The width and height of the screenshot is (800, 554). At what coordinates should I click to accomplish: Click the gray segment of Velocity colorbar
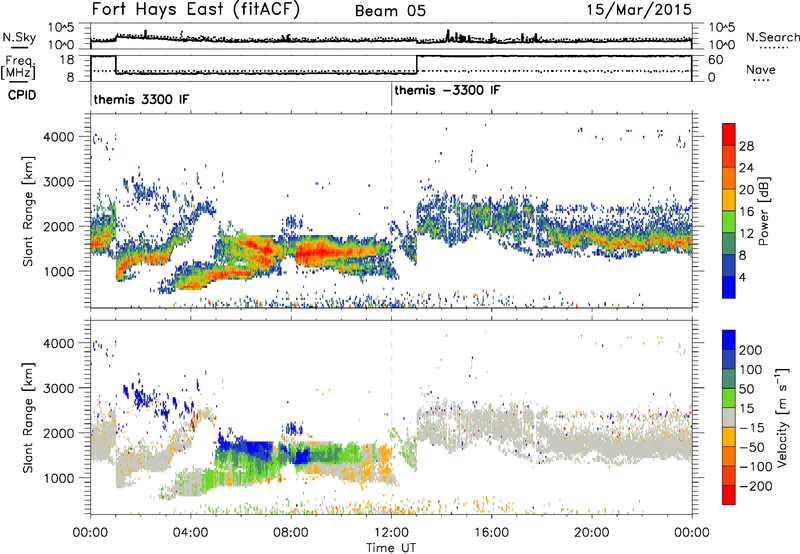[x=729, y=418]
